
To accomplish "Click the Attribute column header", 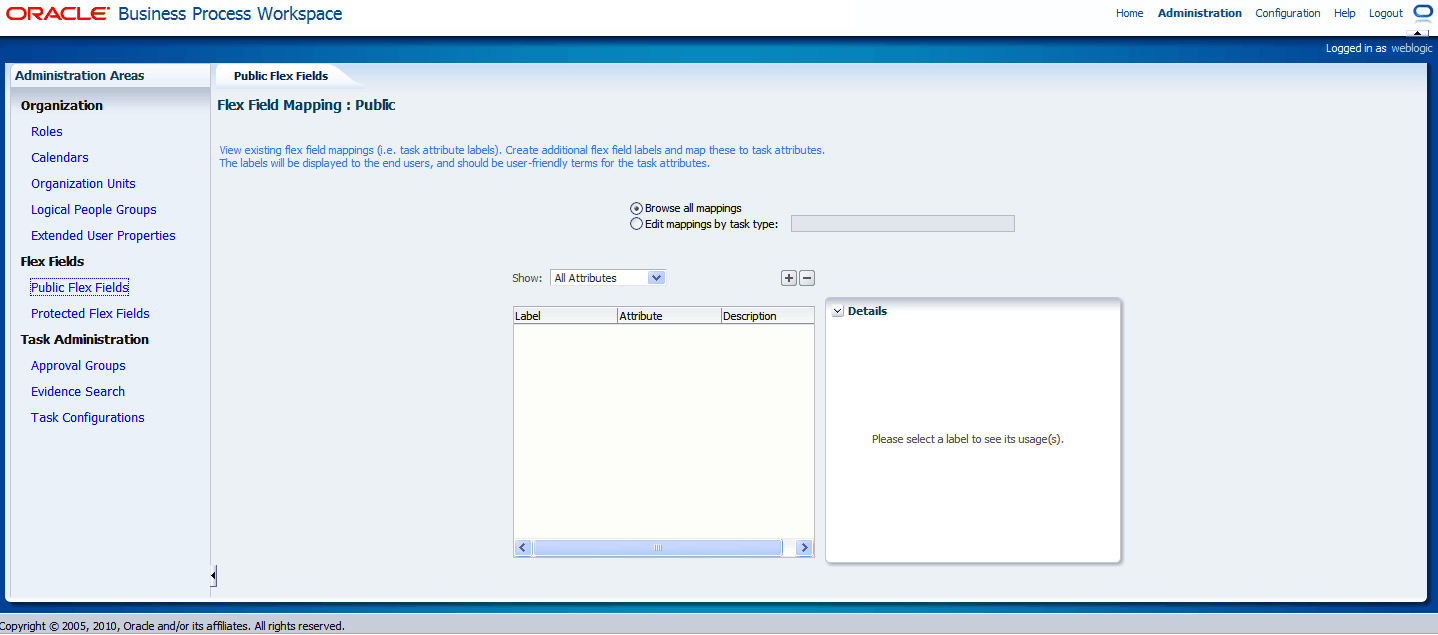I will 669,316.
